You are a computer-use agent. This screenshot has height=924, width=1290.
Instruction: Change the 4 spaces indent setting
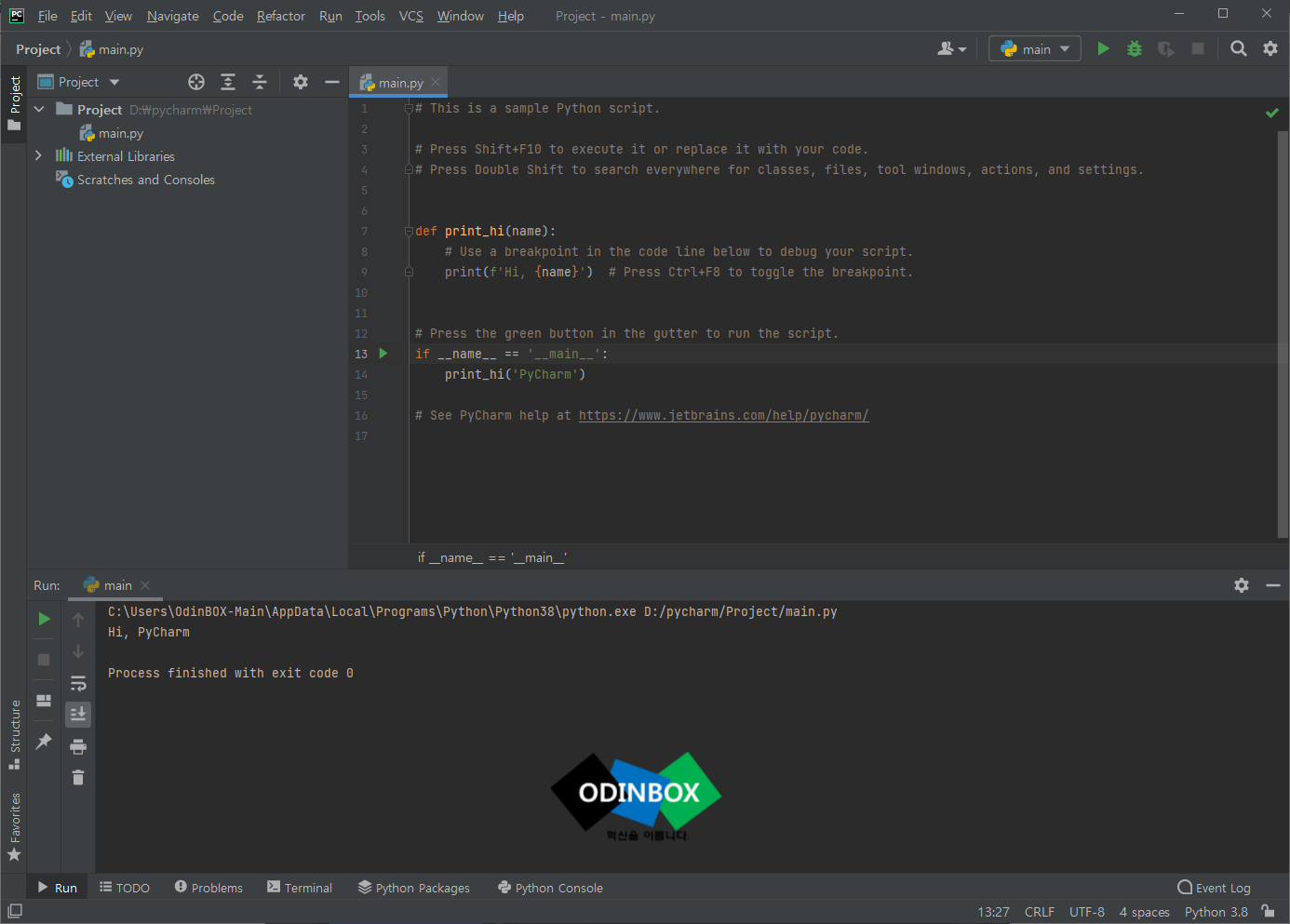1145,912
